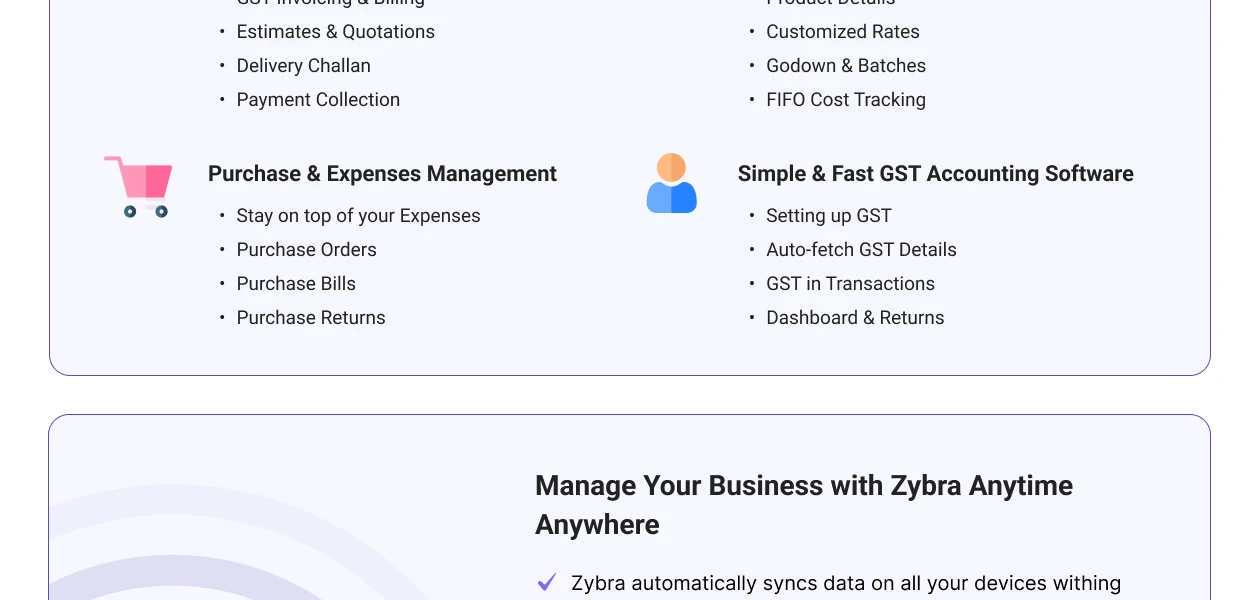1260x600 pixels.
Task: Click Godown & Batches item
Action: click(845, 66)
